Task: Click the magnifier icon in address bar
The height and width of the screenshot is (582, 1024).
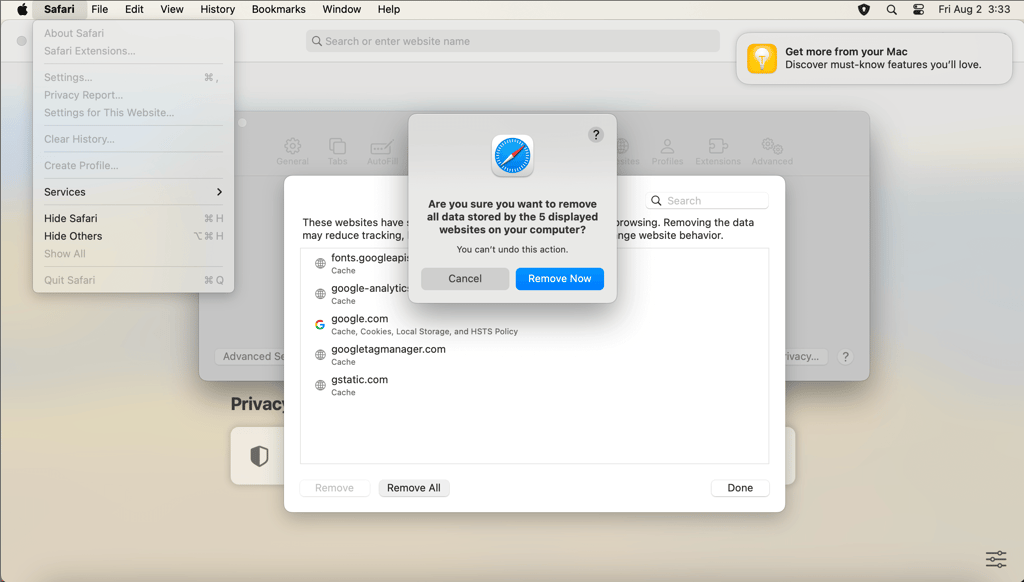Action: tap(317, 41)
